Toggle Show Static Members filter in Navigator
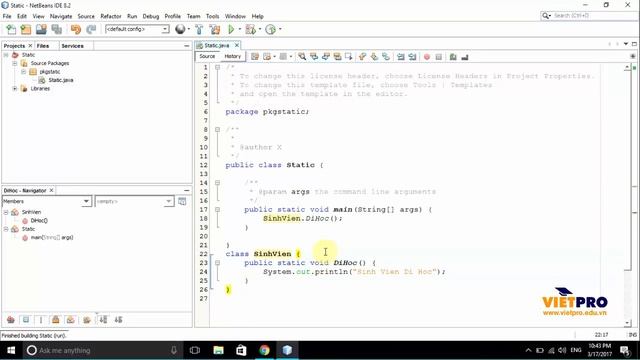640x360 pixels. click(x=41, y=320)
